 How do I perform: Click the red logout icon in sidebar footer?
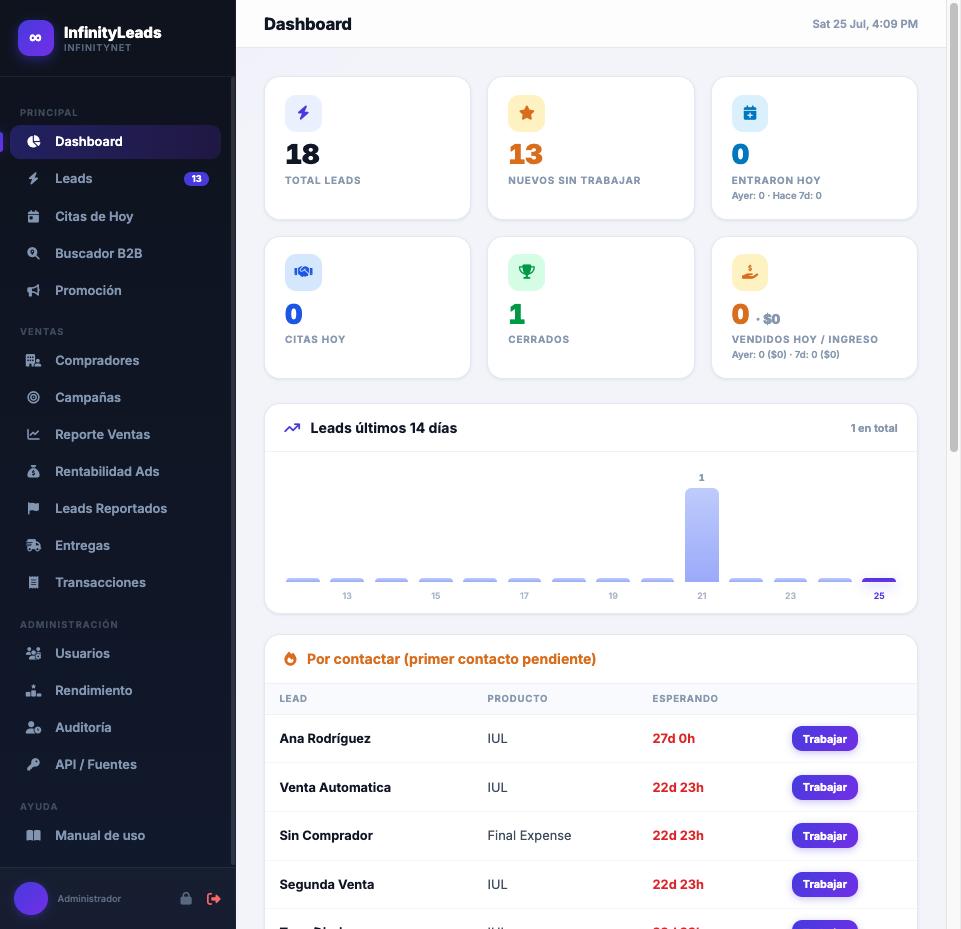click(x=213, y=898)
